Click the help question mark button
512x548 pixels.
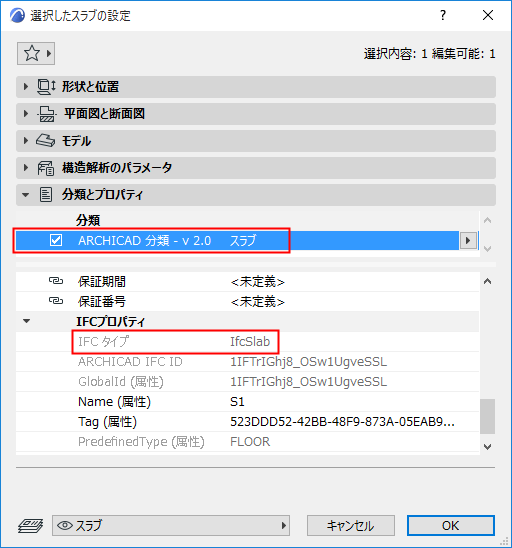(443, 15)
